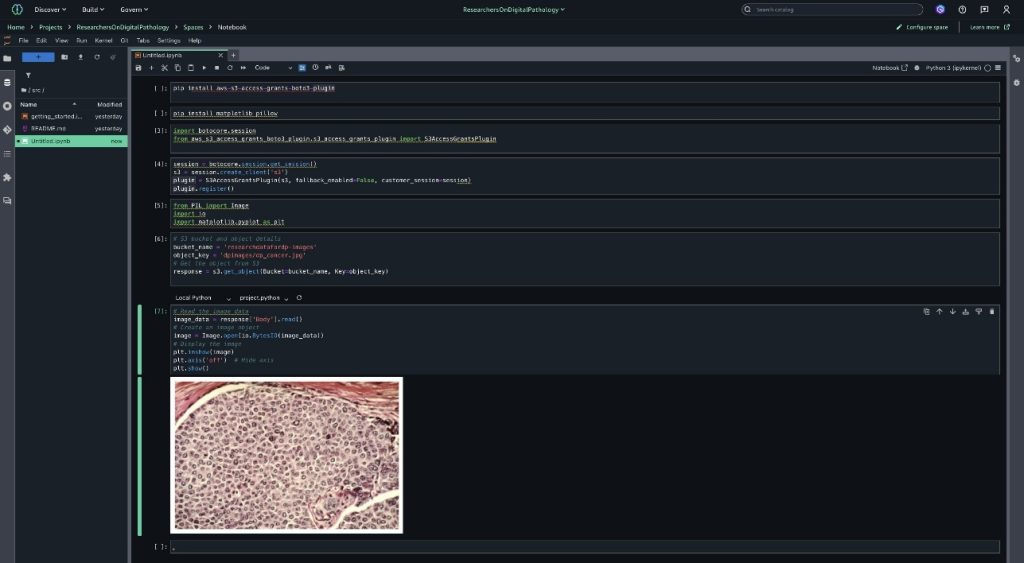
Task: Open the help question-mark icon
Action: [962, 10]
